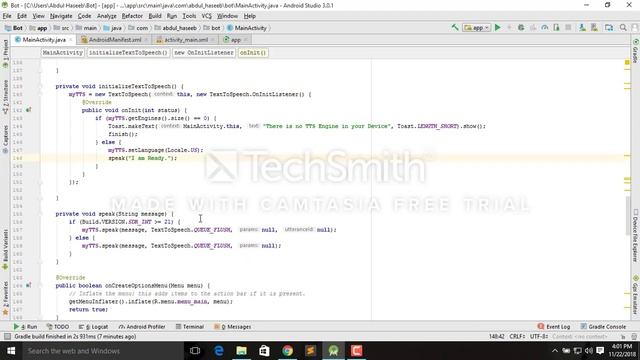This screenshot has width=640, height=360.
Task: Open the Android Profiler tool window
Action: point(142,327)
